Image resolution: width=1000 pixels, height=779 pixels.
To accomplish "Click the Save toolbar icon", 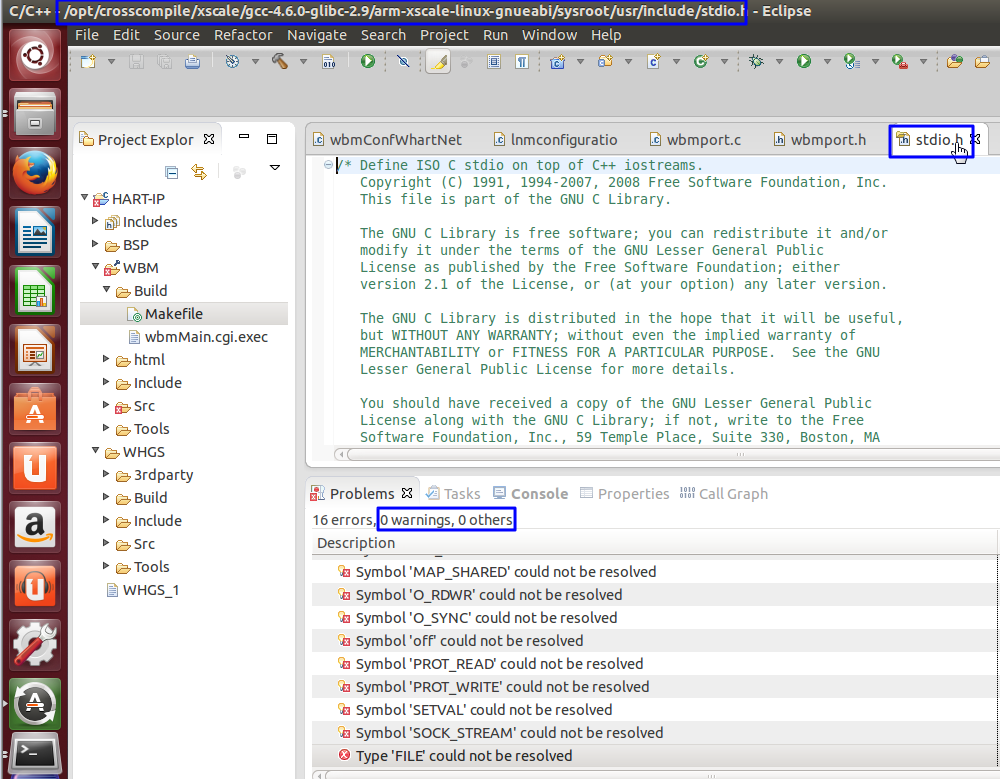I will pyautogui.click(x=137, y=61).
